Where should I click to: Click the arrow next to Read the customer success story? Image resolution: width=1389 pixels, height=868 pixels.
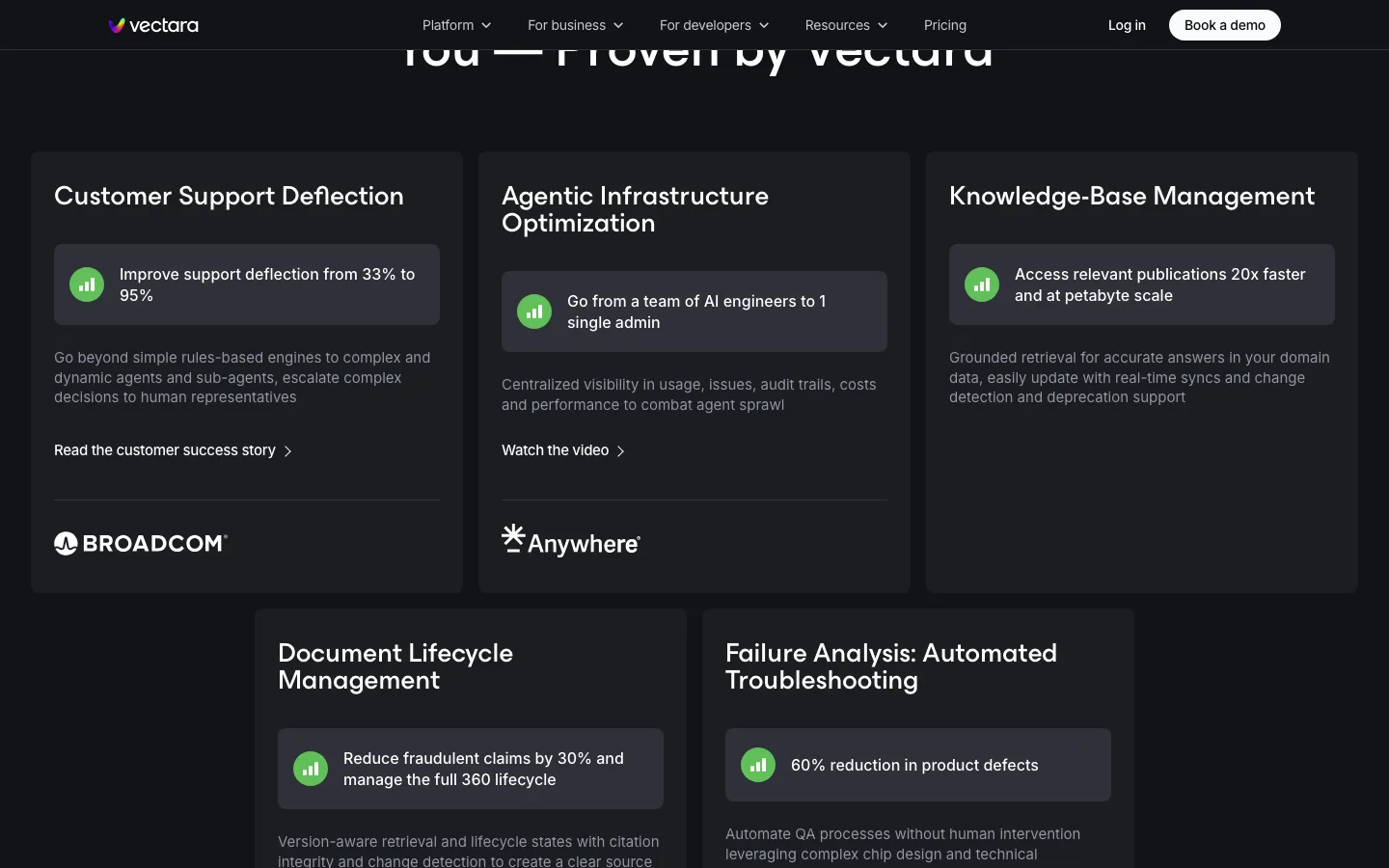(x=287, y=451)
